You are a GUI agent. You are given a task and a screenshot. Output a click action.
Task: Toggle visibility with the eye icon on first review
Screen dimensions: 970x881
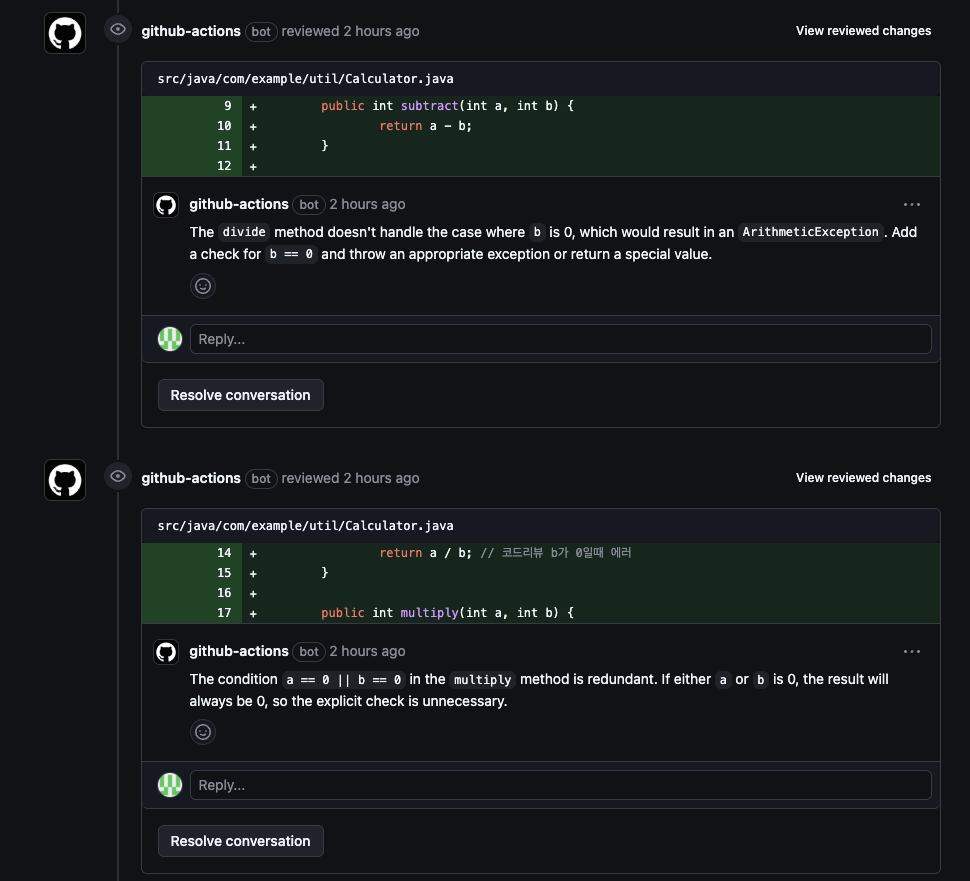pyautogui.click(x=117, y=29)
